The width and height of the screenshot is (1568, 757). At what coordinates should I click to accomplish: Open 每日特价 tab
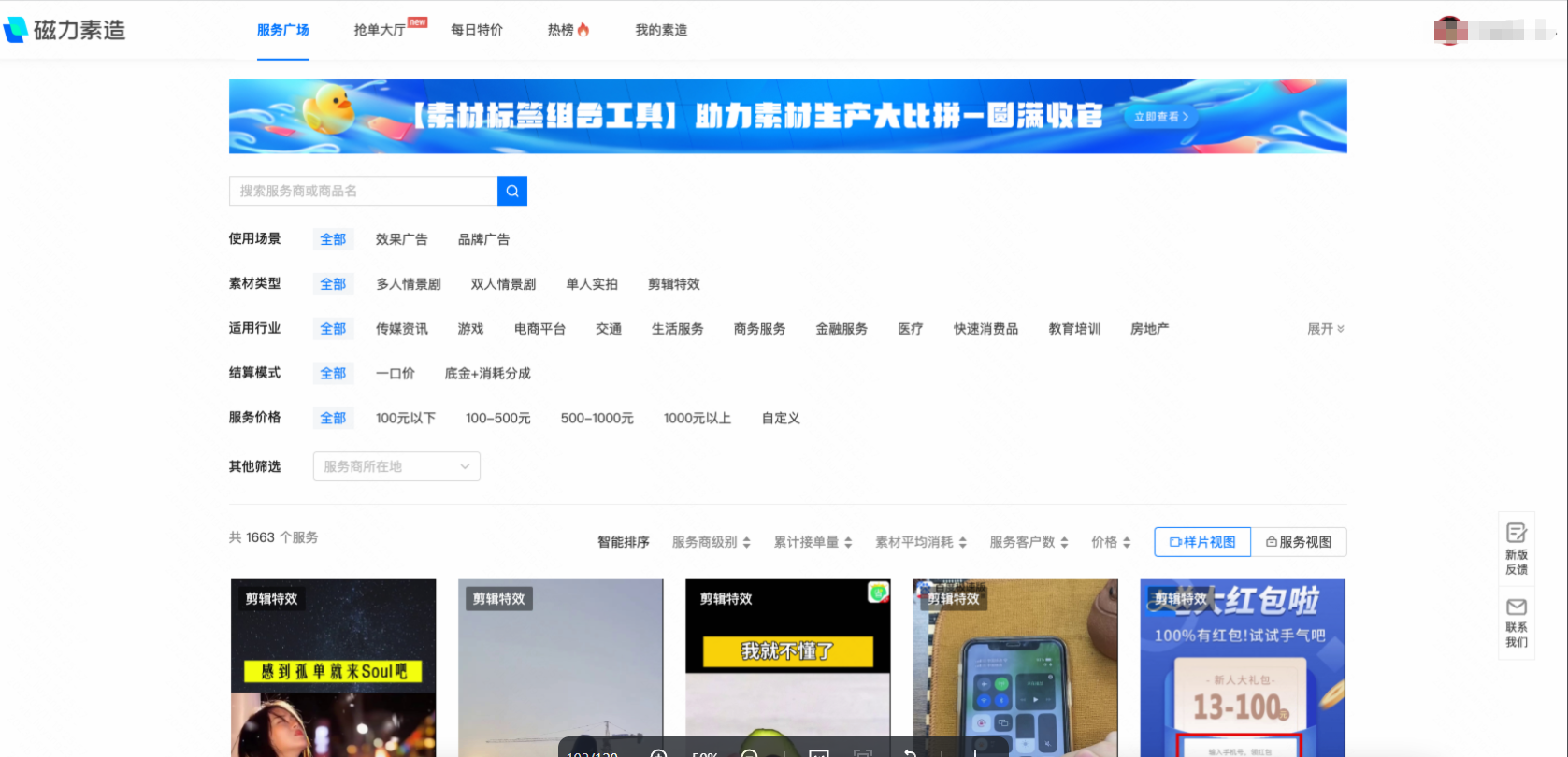477,30
